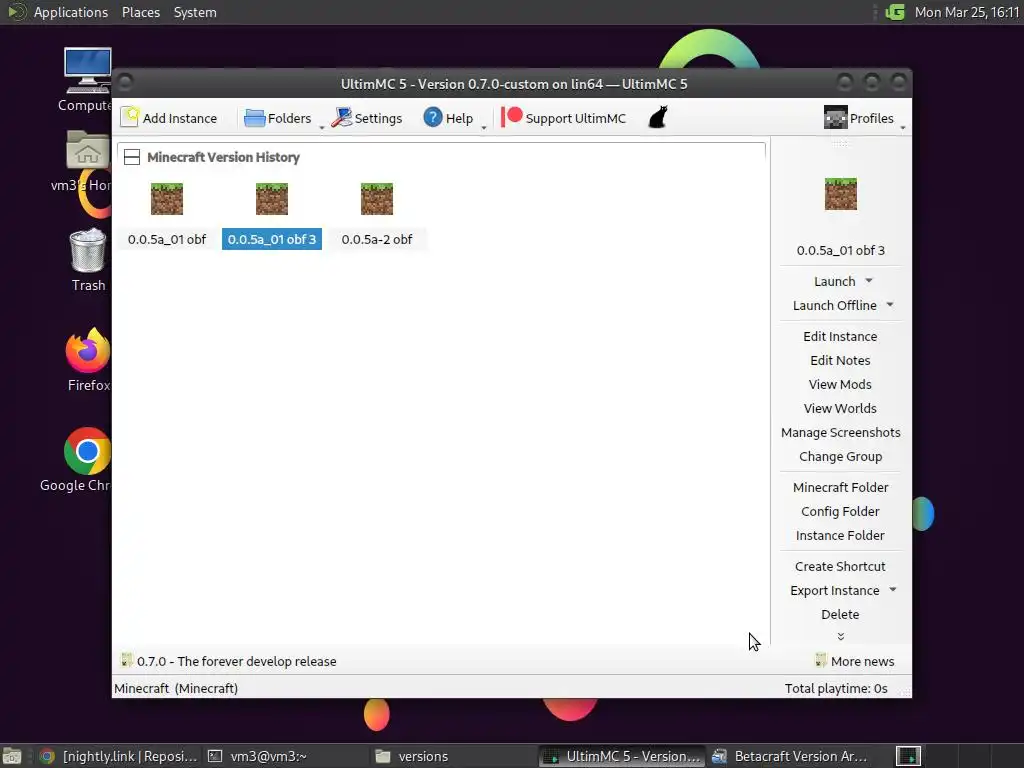
Task: Click the black cat icon
Action: click(658, 118)
